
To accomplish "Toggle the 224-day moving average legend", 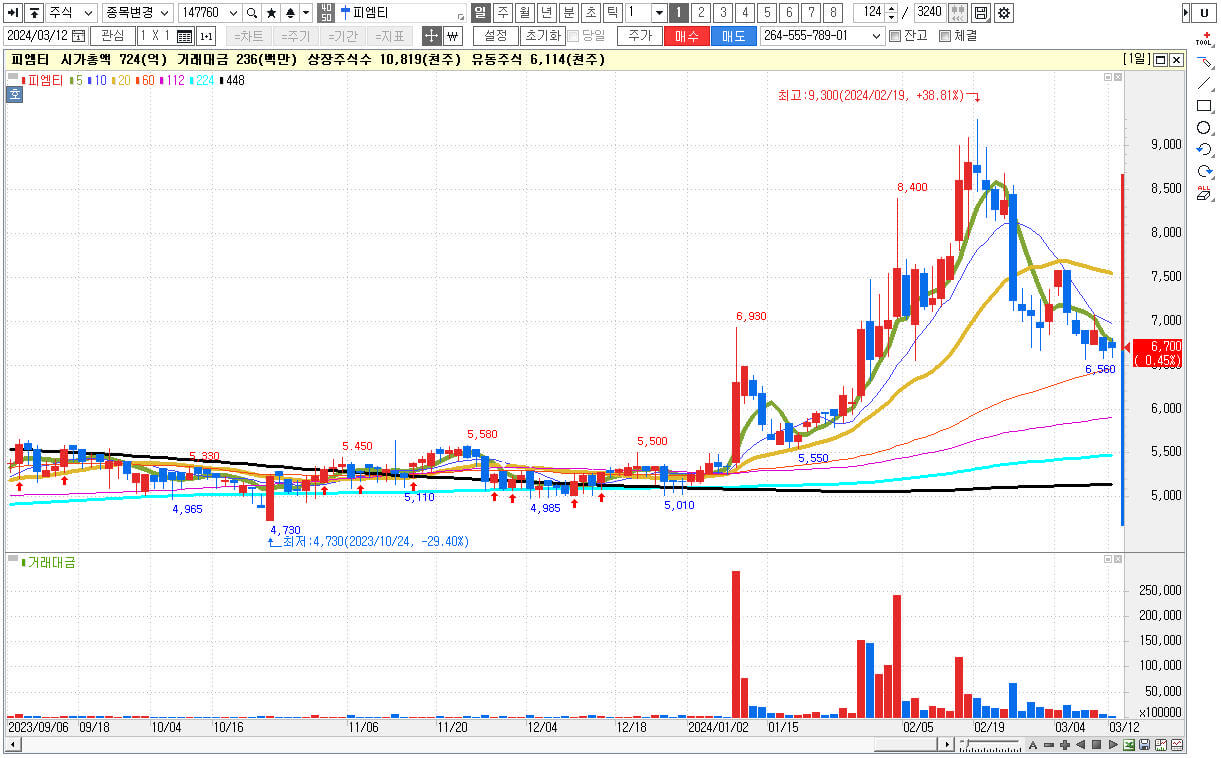I will click(202, 79).
